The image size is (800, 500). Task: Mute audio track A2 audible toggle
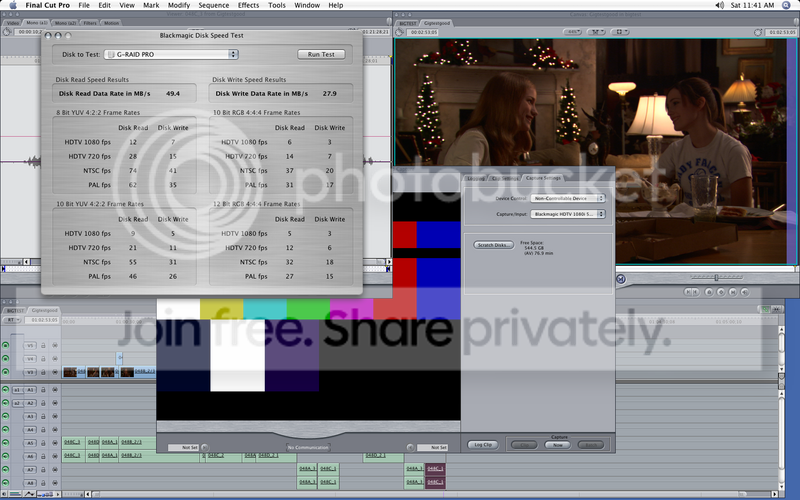click(6, 403)
